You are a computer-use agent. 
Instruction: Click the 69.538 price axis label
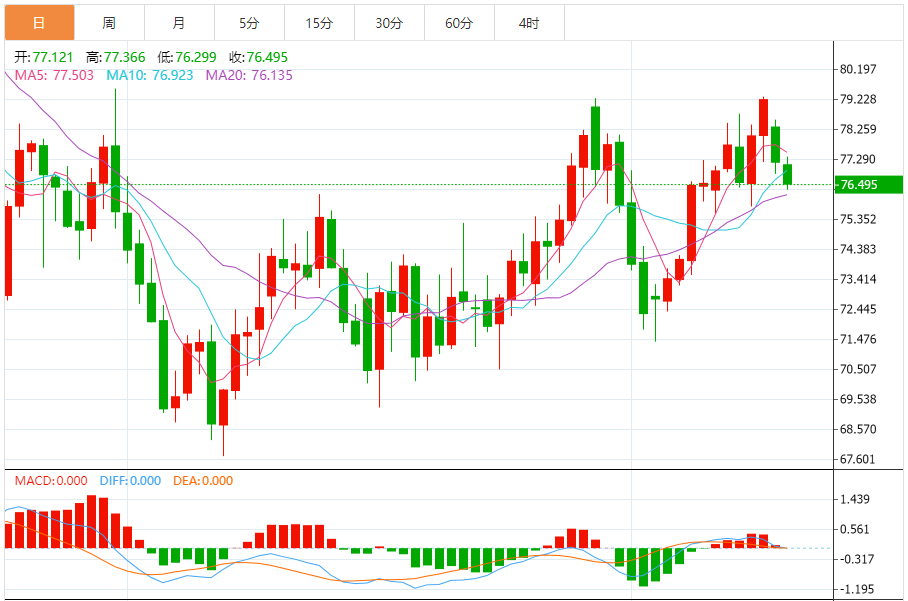858,400
